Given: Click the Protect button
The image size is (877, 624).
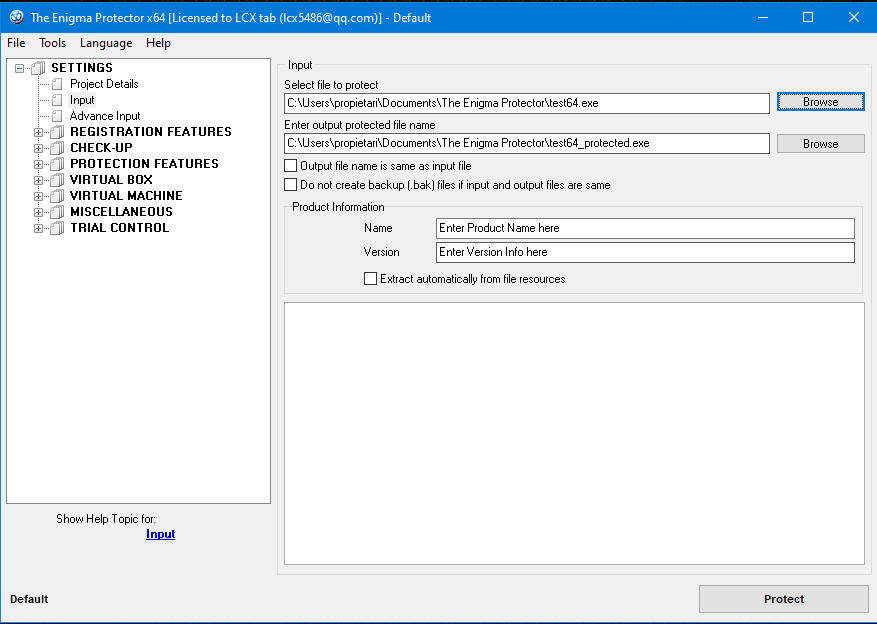Looking at the screenshot, I should point(784,599).
